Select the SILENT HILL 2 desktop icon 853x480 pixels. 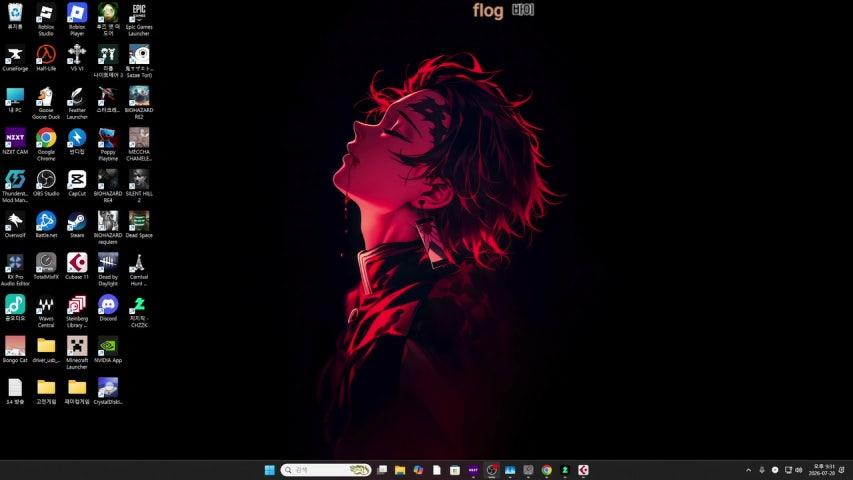(x=139, y=187)
